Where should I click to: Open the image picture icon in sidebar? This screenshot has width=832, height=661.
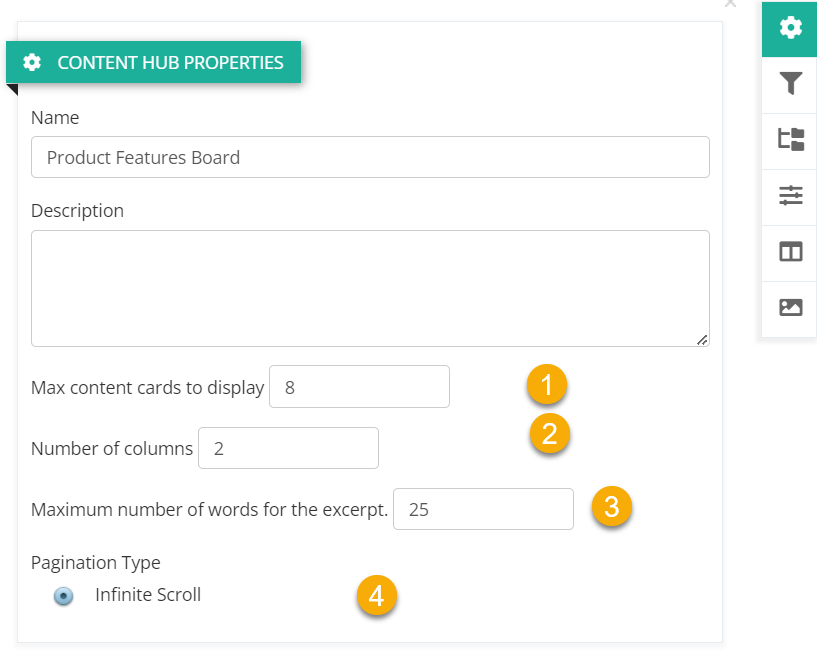tap(790, 307)
